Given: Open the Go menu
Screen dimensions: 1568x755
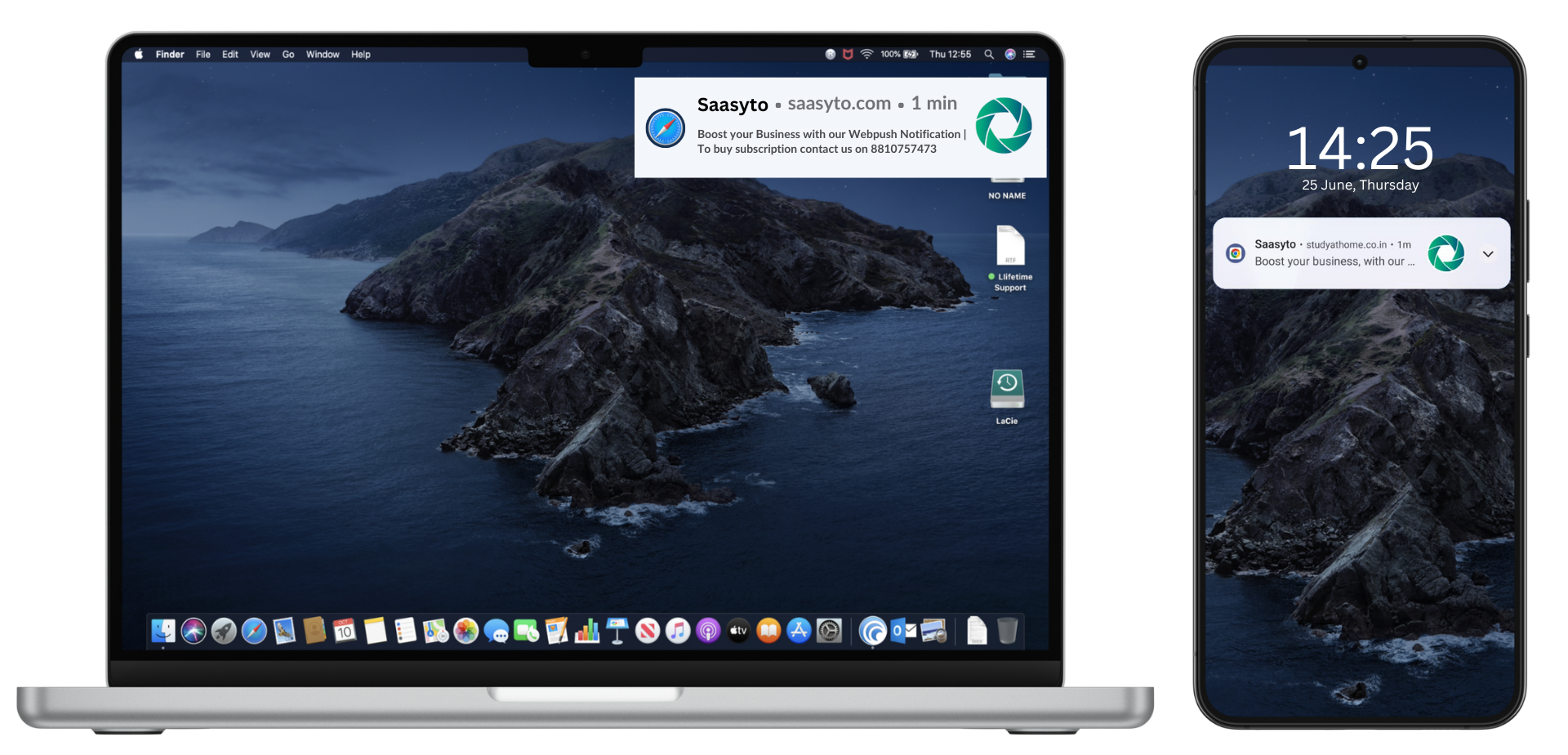Looking at the screenshot, I should pos(288,54).
